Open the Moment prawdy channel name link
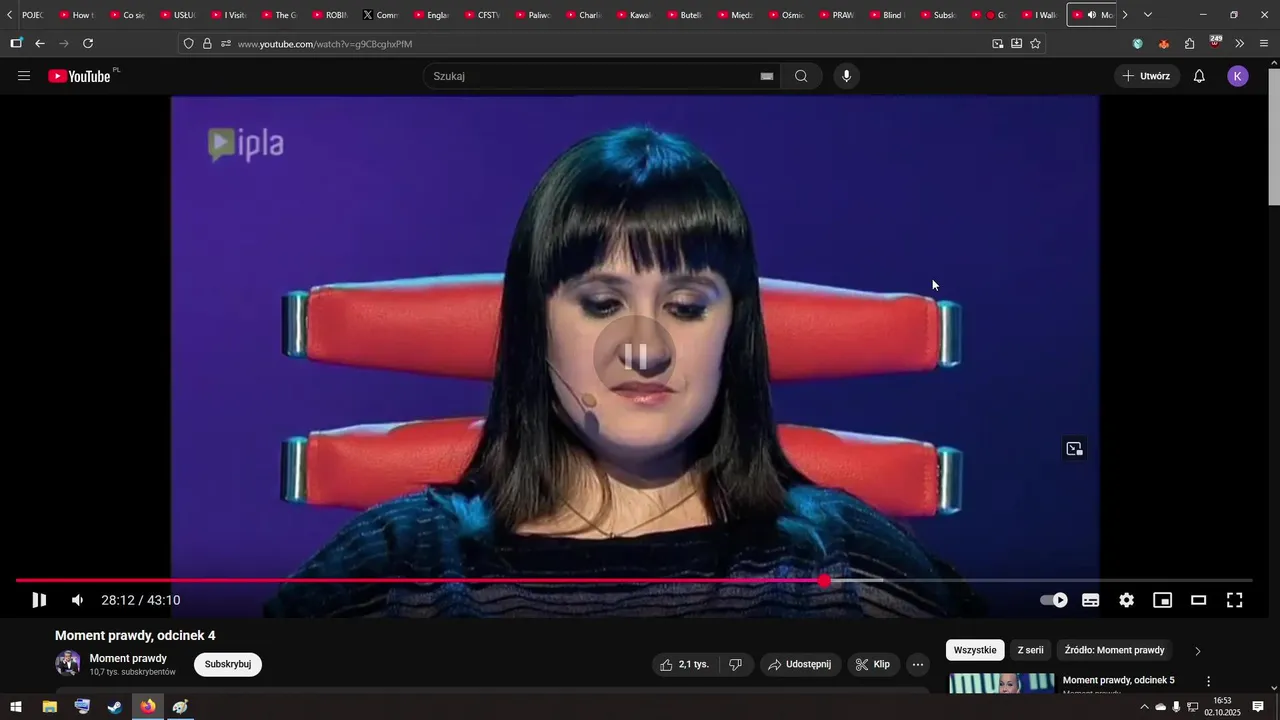The width and height of the screenshot is (1280, 720). point(128,658)
